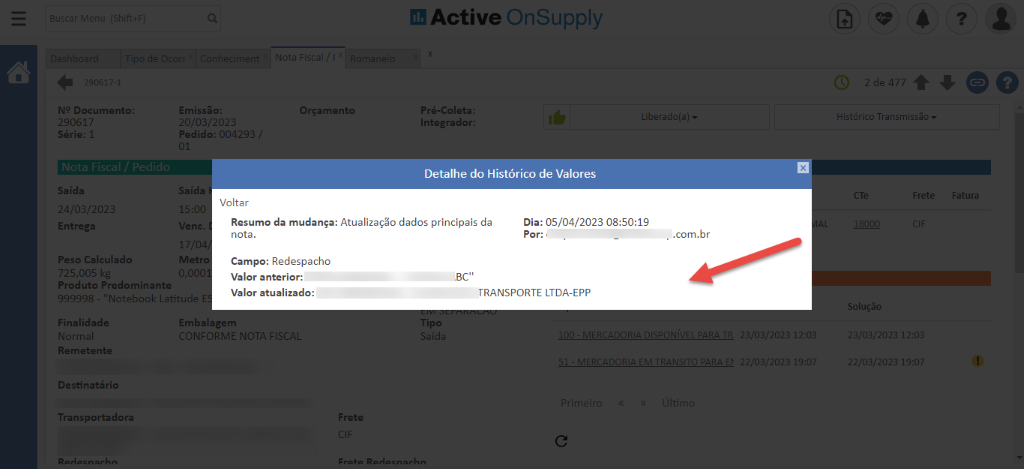This screenshot has width=1024, height=469.
Task: Click Voltar in the dialog
Action: coord(234,202)
